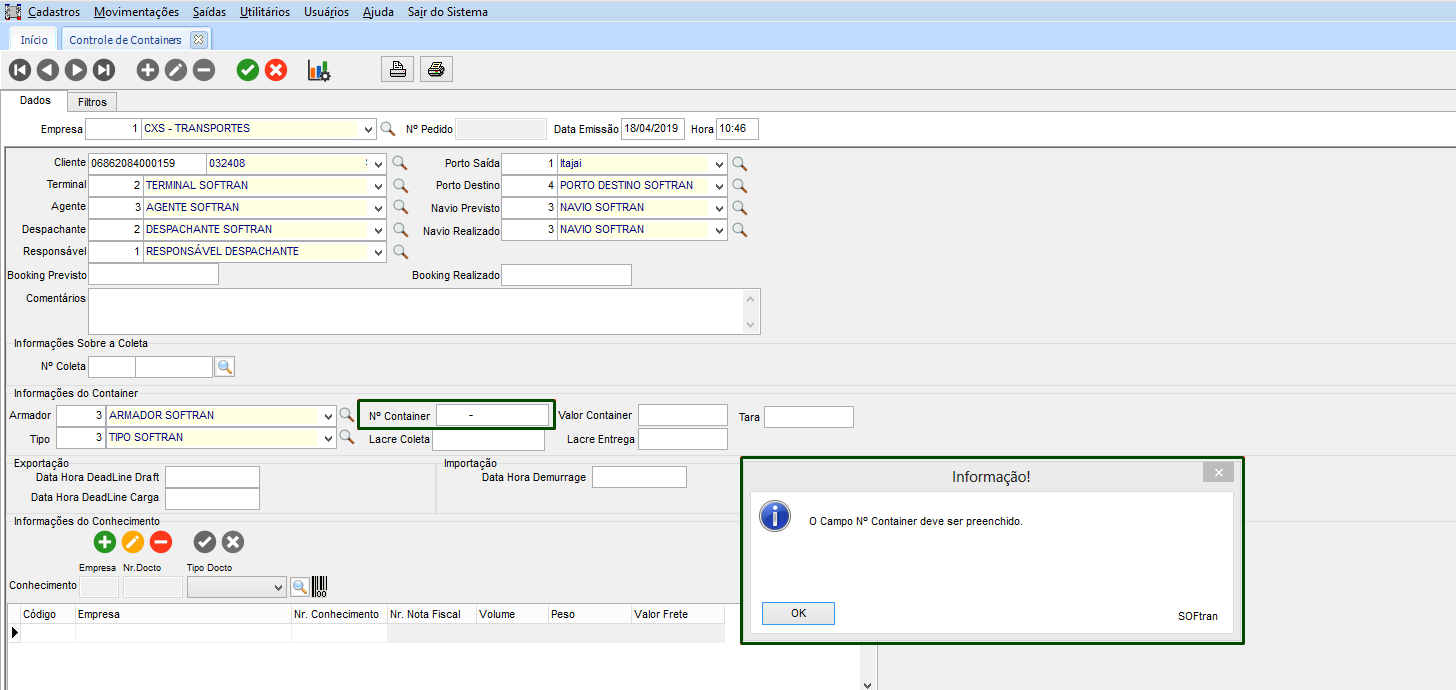Image resolution: width=1456 pixels, height=690 pixels.
Task: Switch to the Filtros tab
Action: (x=92, y=102)
